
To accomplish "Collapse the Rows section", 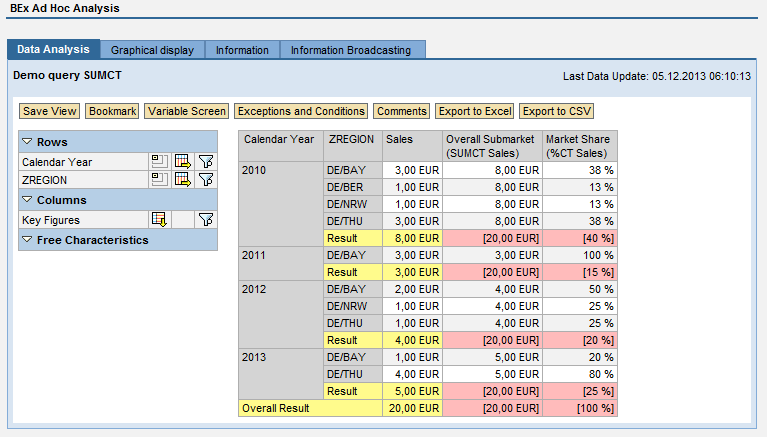I will (x=27, y=142).
